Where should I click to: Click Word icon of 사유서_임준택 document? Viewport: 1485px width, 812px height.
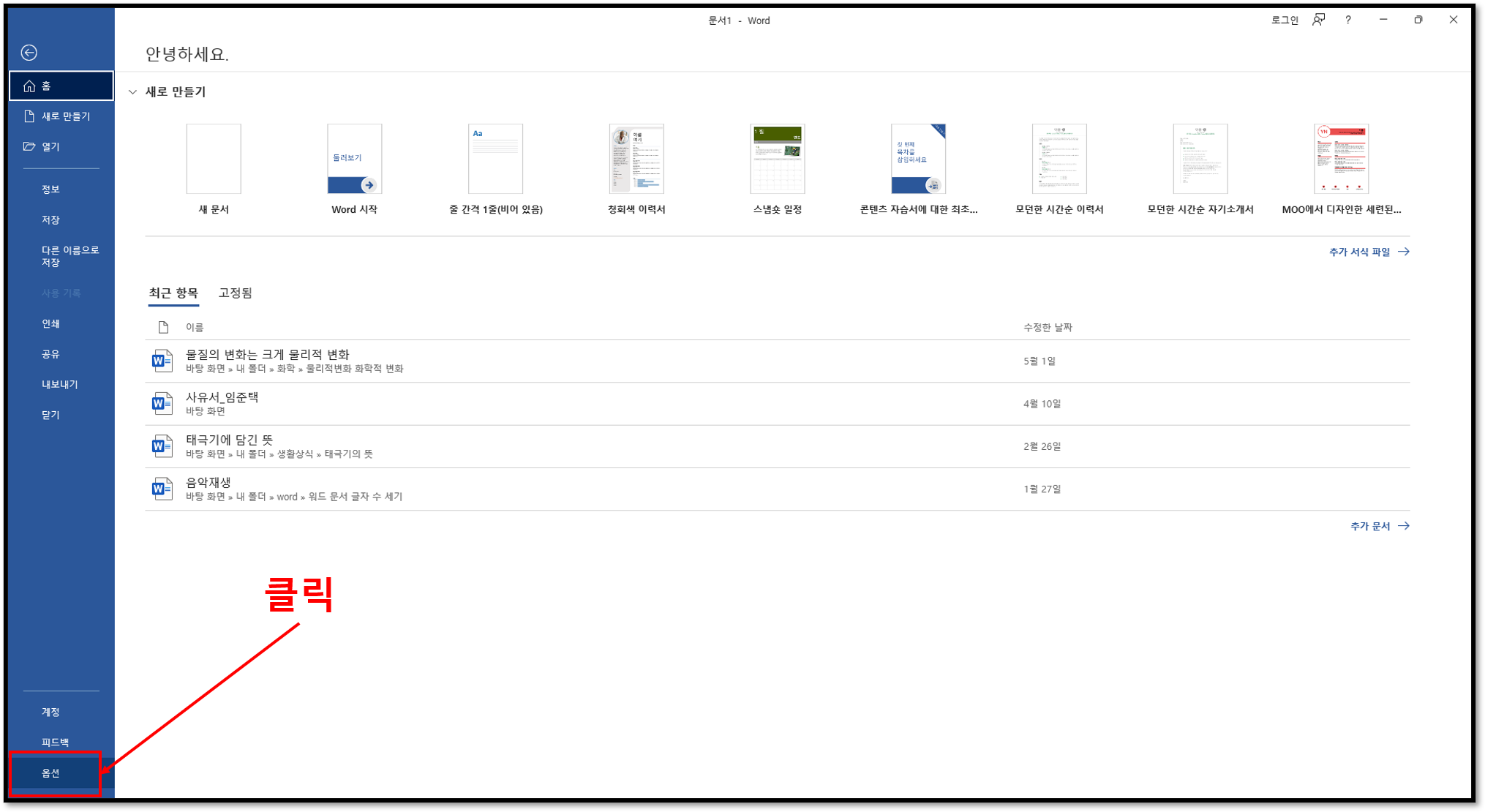click(x=162, y=403)
